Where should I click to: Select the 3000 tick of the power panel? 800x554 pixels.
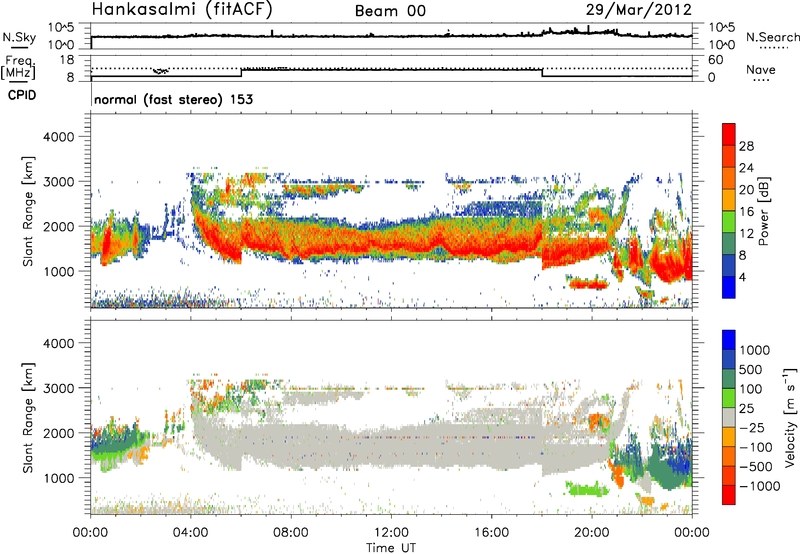point(58,182)
